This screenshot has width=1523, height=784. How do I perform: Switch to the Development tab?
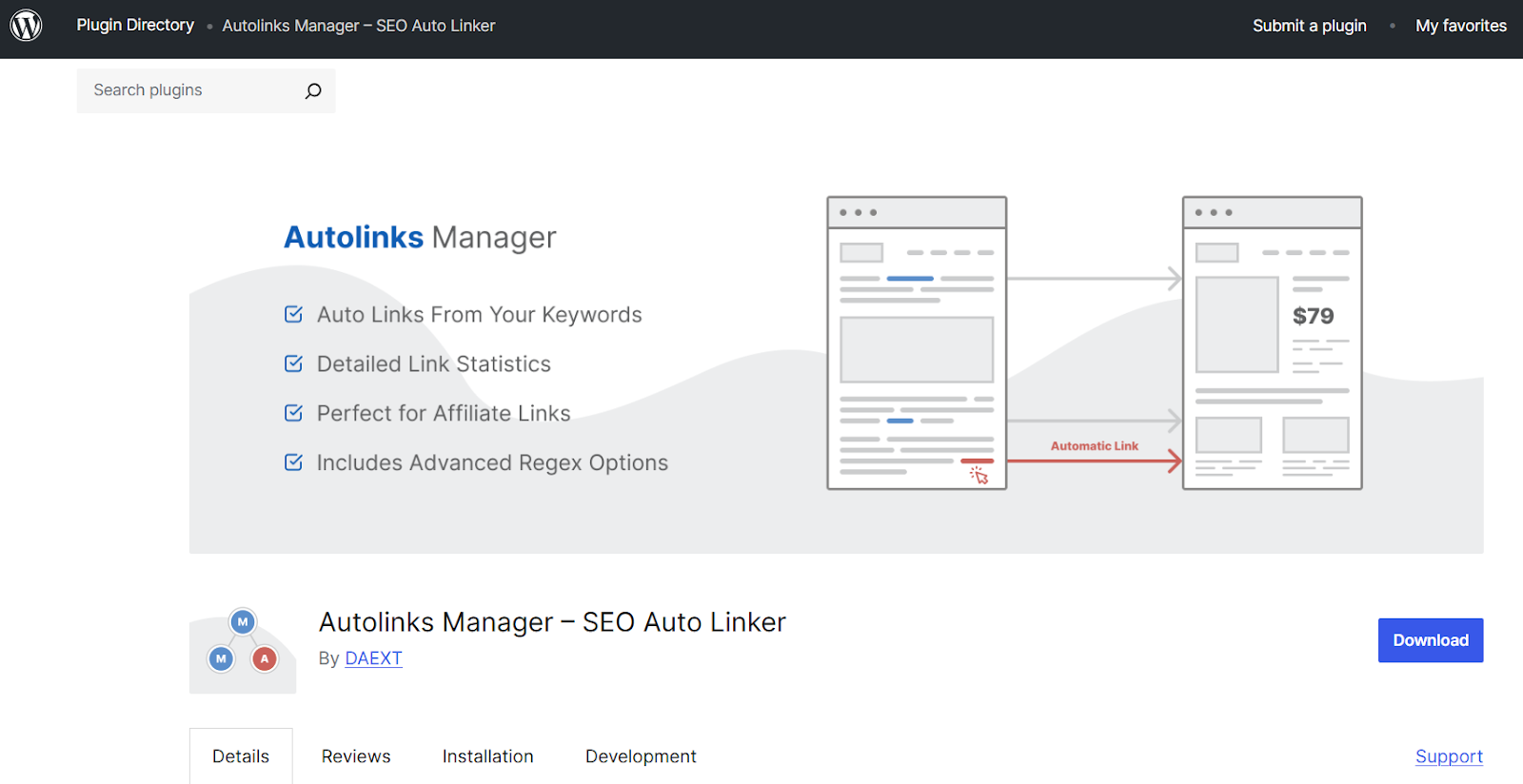point(641,756)
